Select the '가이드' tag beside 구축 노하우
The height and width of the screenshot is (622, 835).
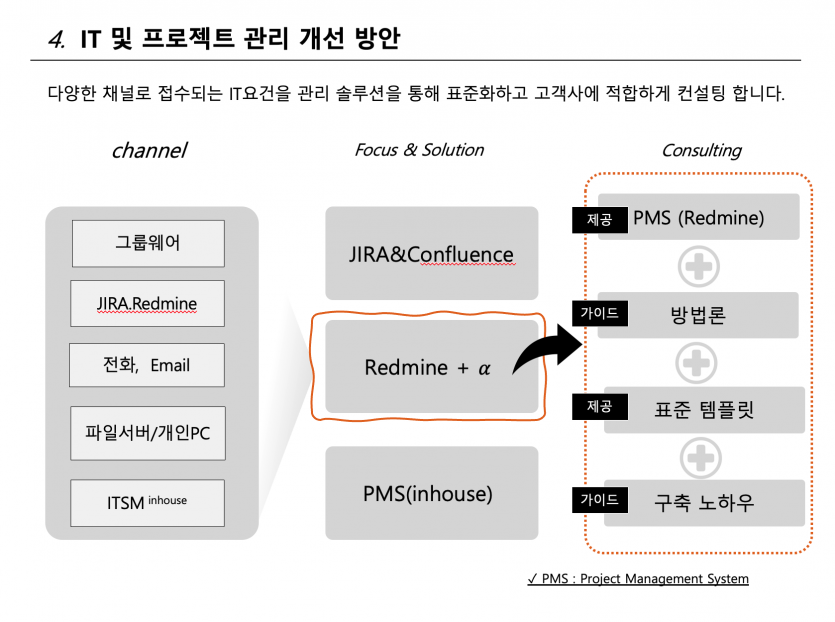pos(600,500)
